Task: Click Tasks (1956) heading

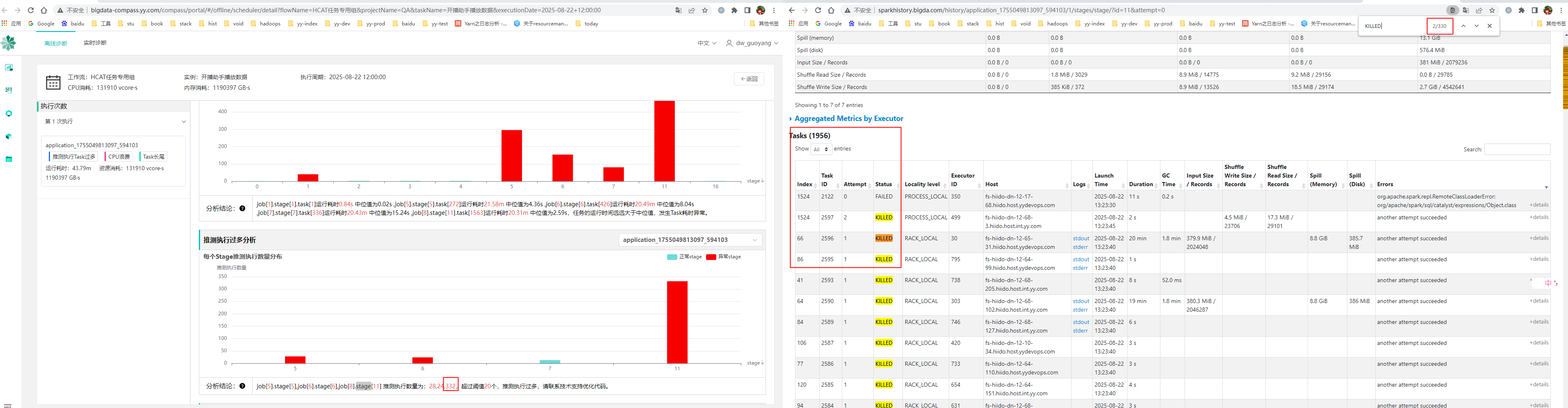Action: tap(810, 136)
